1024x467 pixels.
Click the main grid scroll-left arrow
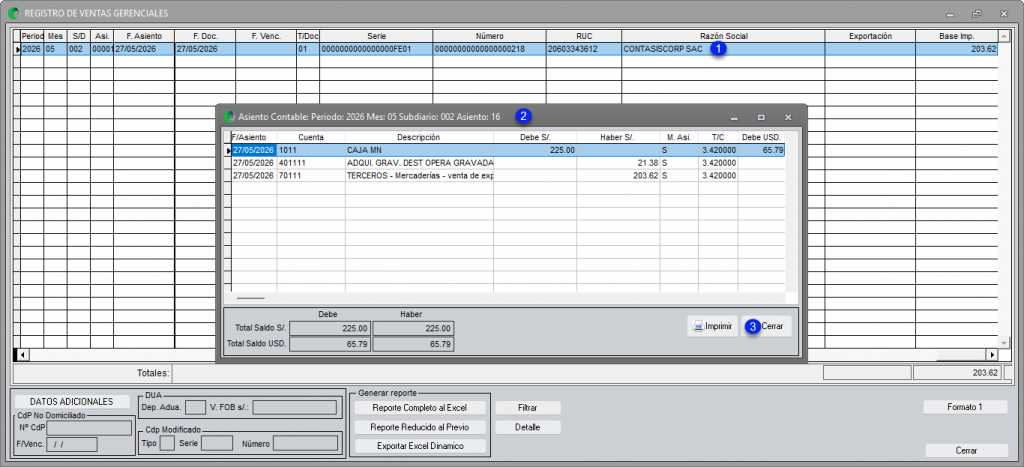point(23,355)
